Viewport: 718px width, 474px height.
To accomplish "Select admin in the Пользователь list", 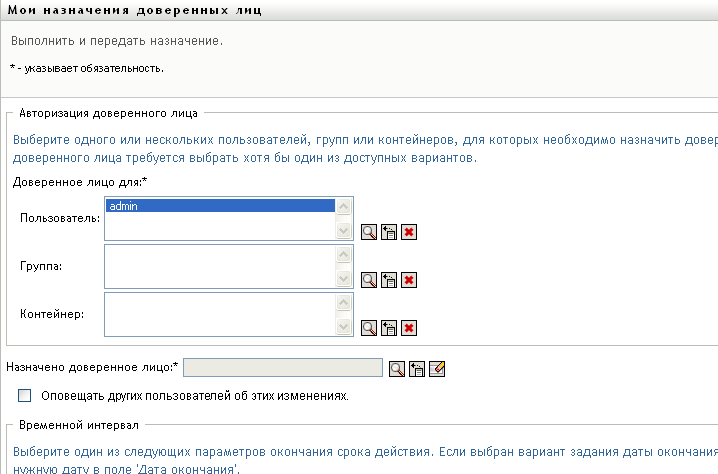I will 219,205.
